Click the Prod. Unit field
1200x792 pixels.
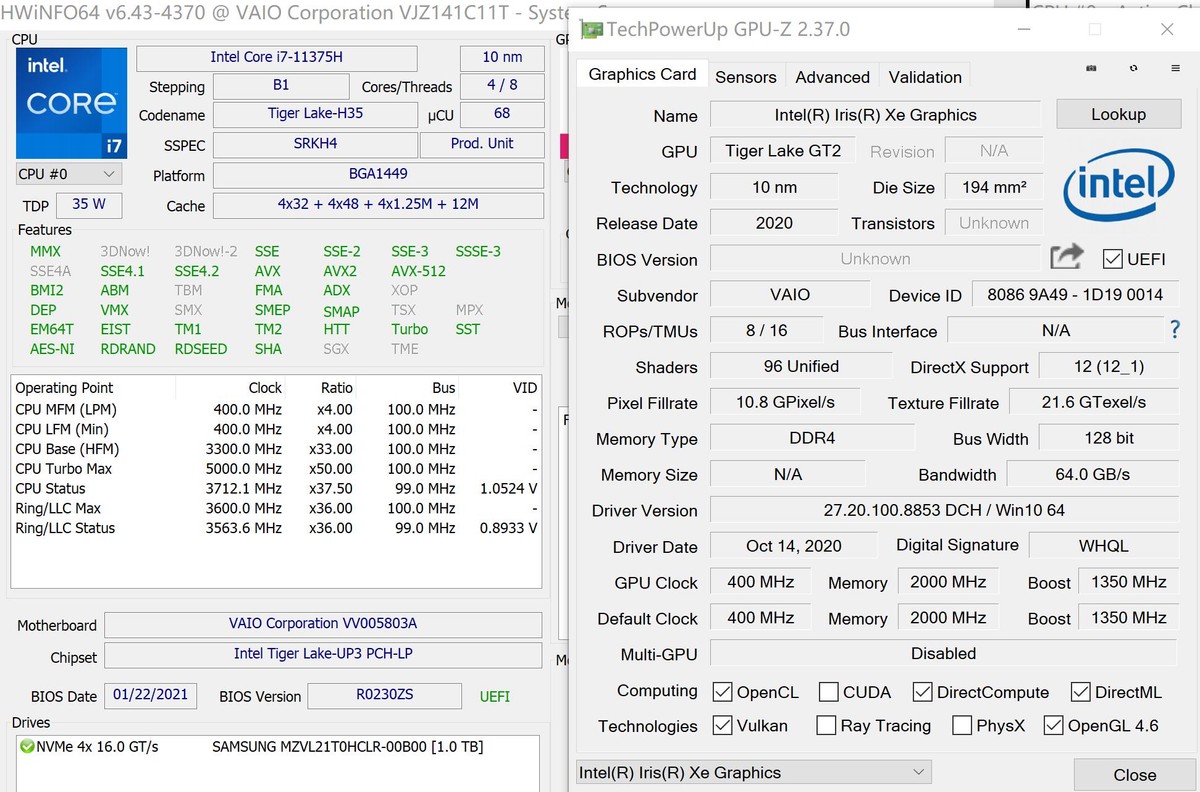point(482,144)
